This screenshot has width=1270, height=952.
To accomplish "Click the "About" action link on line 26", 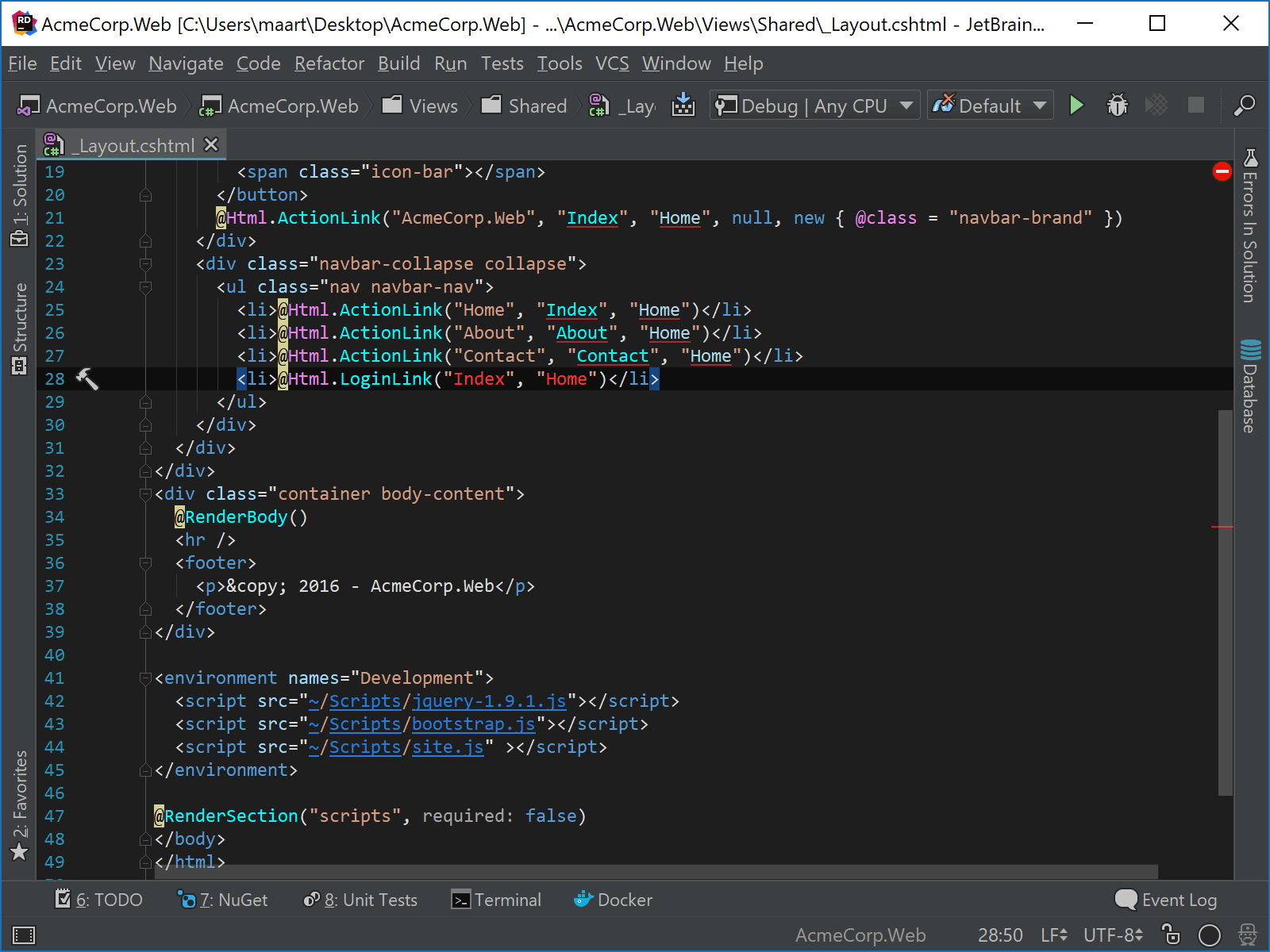I will (582, 333).
